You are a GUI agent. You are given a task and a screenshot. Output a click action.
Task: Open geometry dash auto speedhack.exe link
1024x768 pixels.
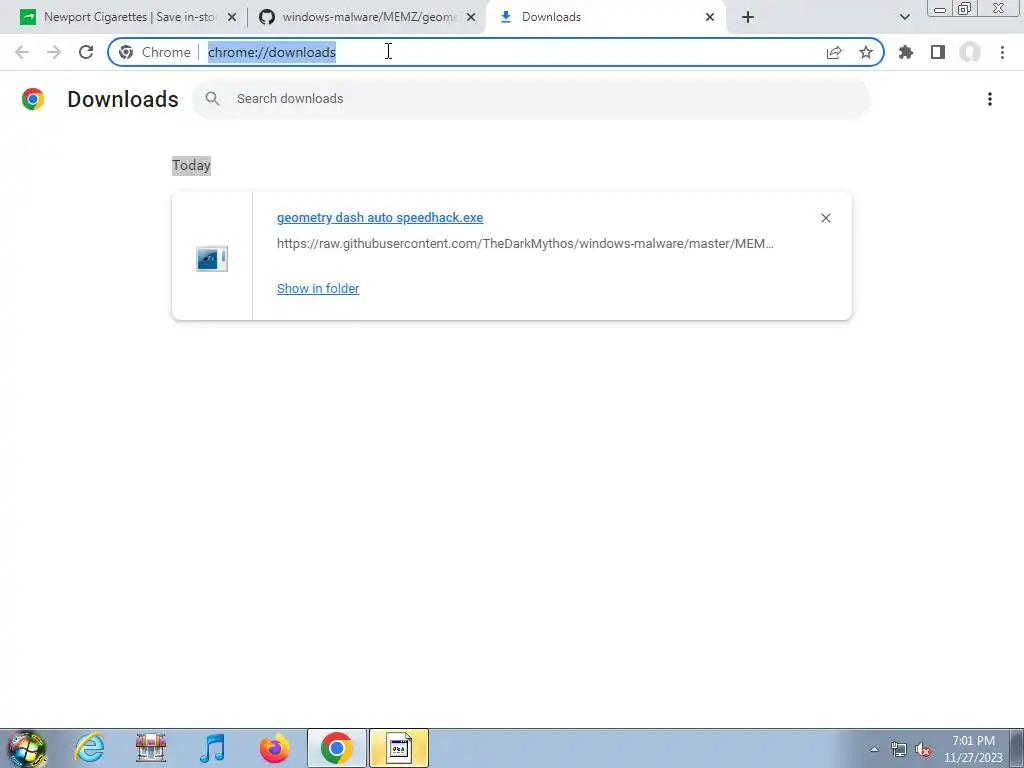coord(380,217)
